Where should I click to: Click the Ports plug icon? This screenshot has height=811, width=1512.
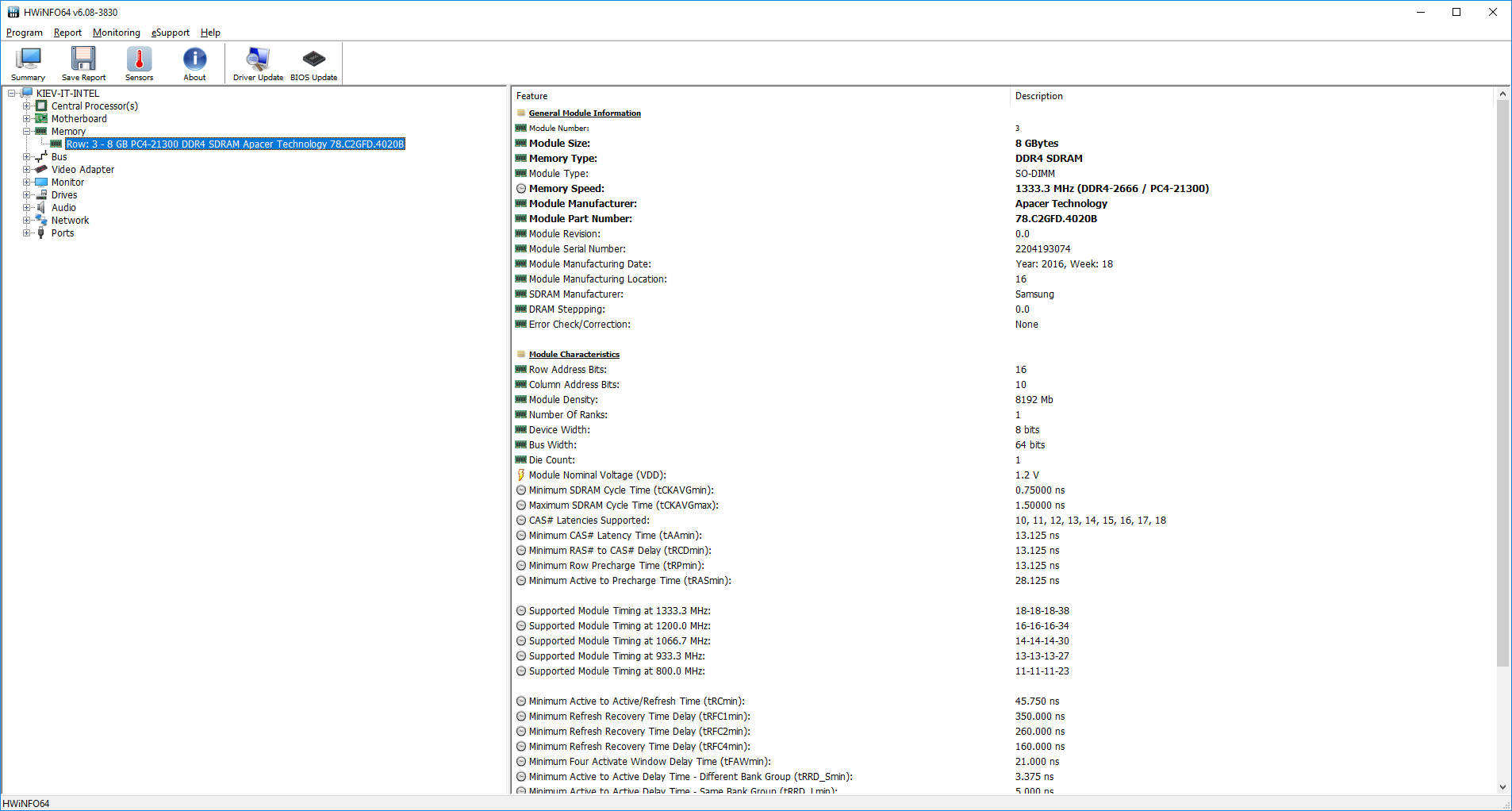(x=41, y=233)
